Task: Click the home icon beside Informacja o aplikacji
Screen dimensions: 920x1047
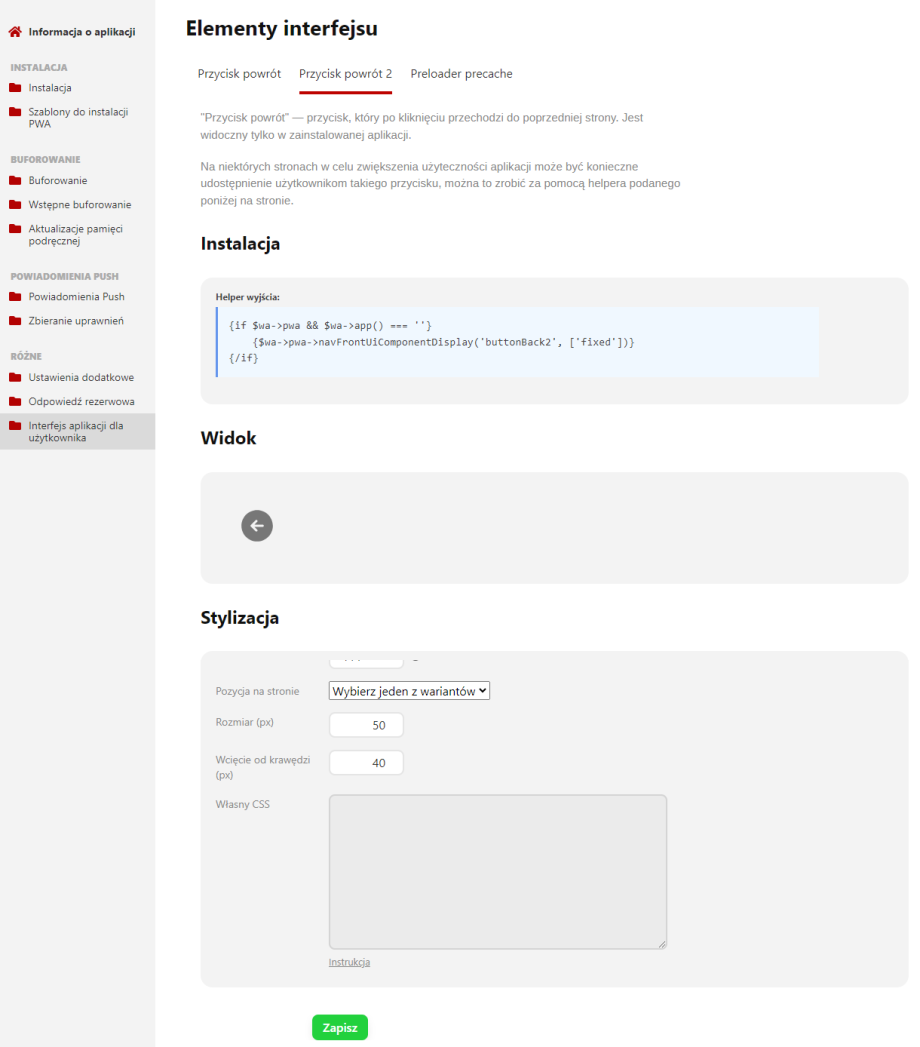Action: (15, 32)
